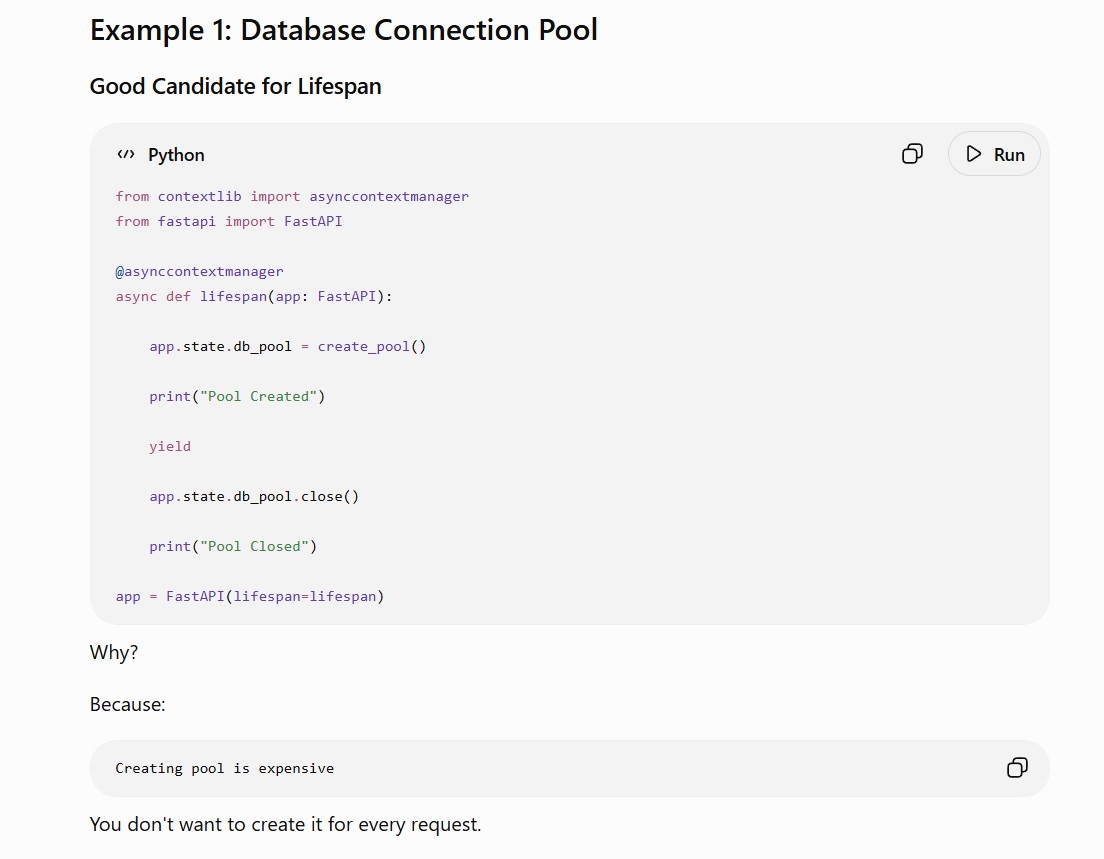Click the 'Why?' paragraph
1104x859 pixels.
tap(113, 653)
